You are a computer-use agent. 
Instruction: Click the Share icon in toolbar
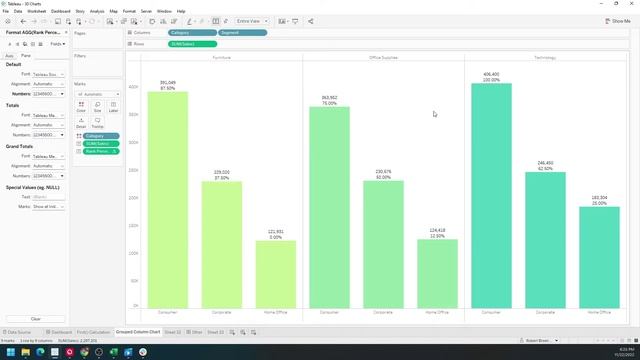pyautogui.click(x=311, y=21)
